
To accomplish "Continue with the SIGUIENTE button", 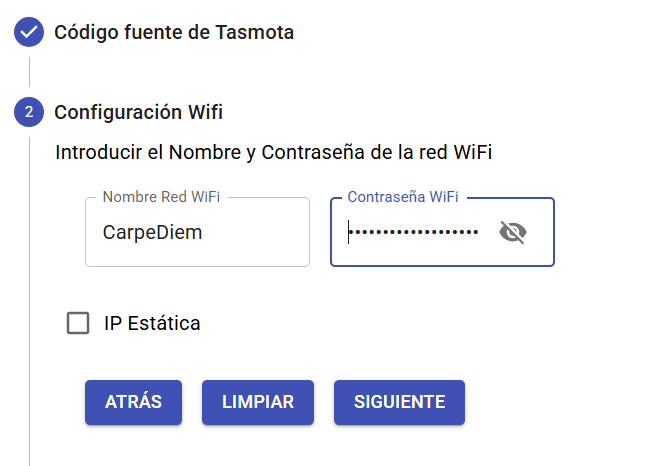I will pos(399,402).
